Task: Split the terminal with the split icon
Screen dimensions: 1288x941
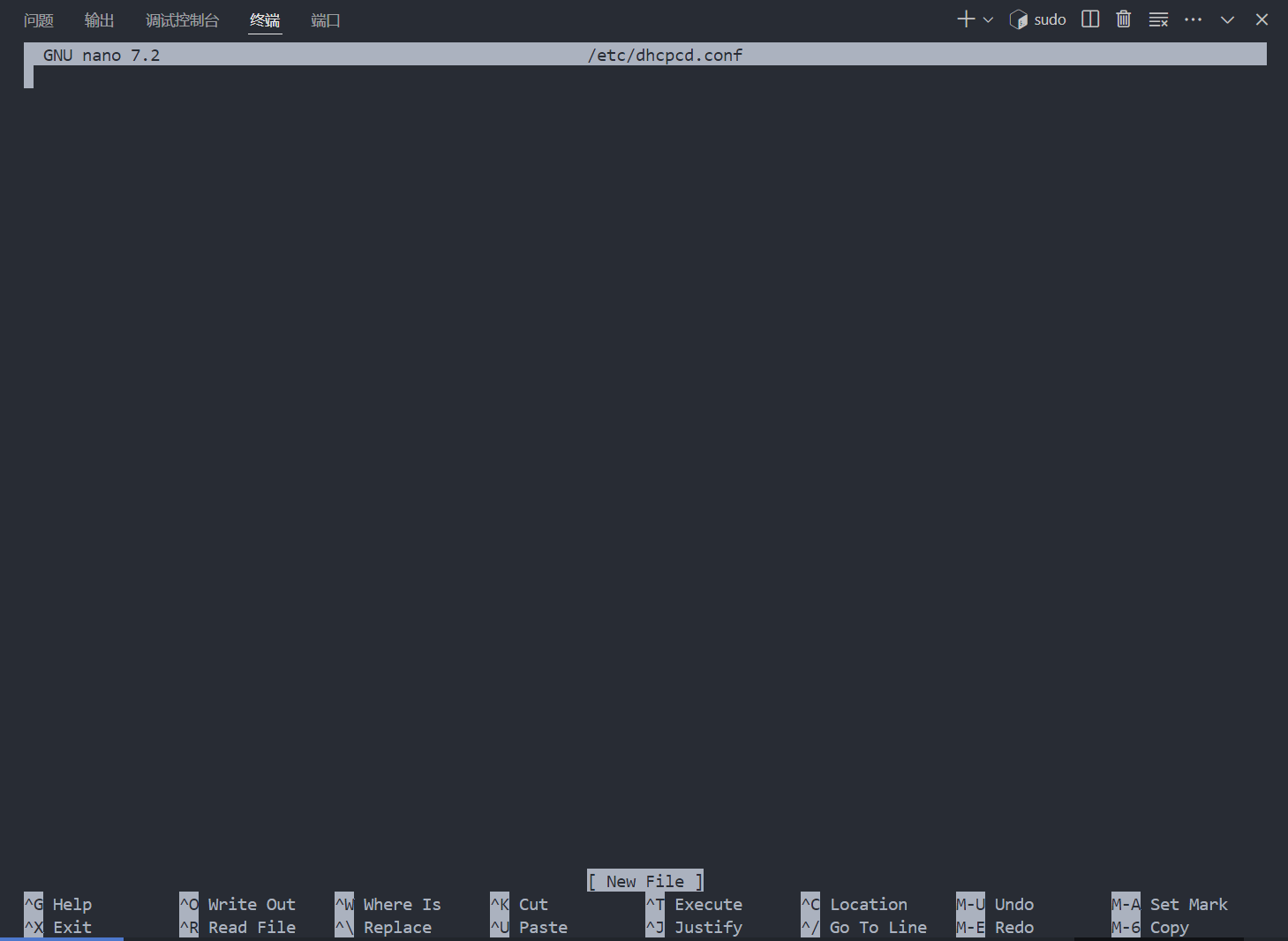Action: 1090,19
